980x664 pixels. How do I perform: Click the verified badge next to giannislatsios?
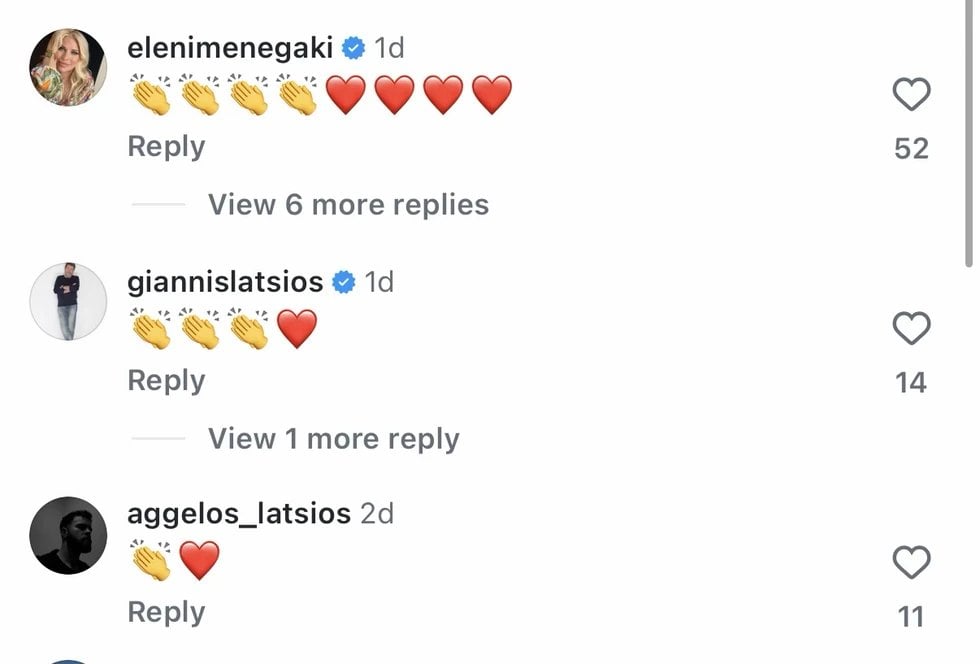coord(344,282)
